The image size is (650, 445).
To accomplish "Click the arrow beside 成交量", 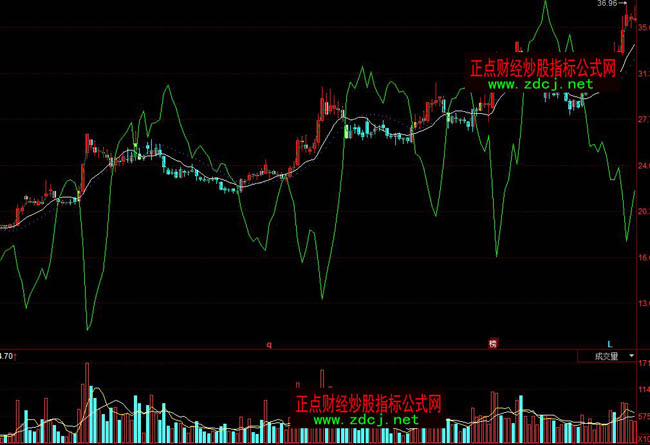I will [x=631, y=355].
